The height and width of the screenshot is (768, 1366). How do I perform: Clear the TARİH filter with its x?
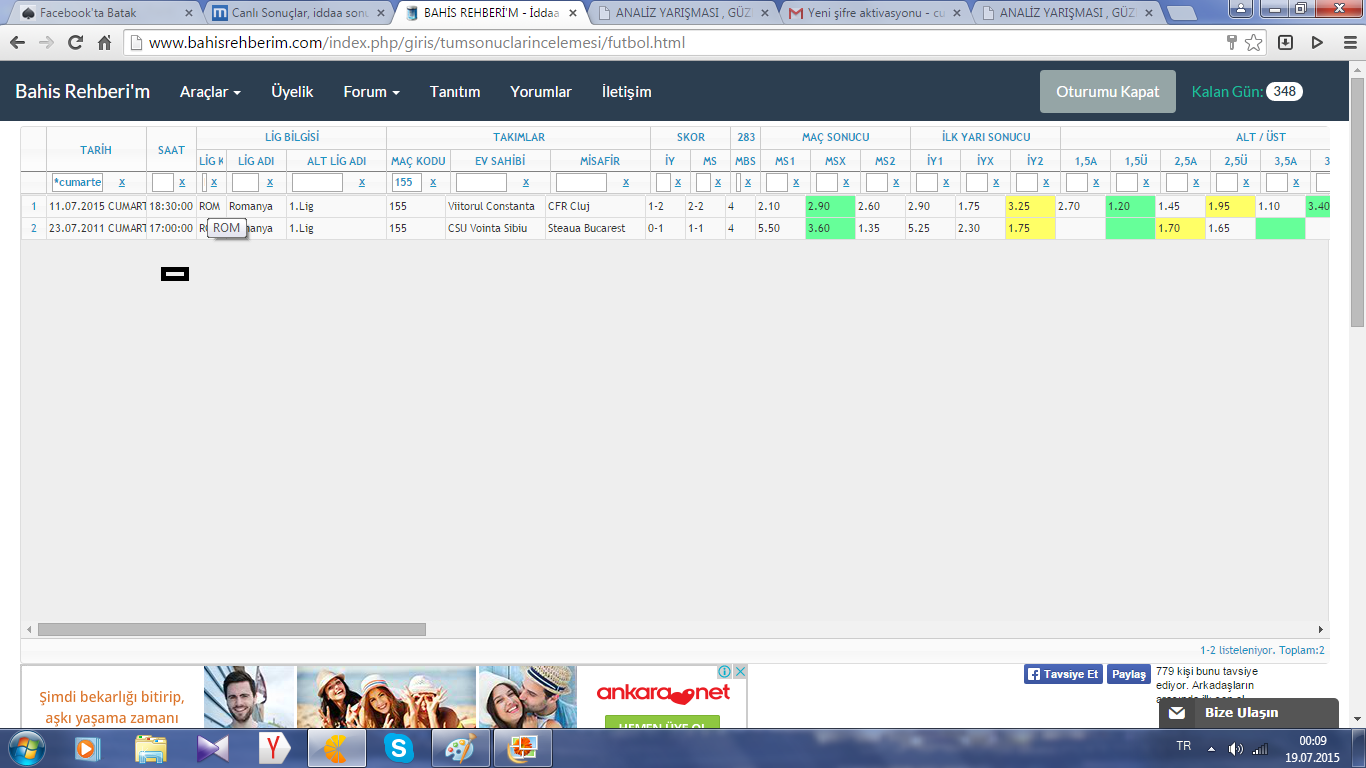coord(122,183)
